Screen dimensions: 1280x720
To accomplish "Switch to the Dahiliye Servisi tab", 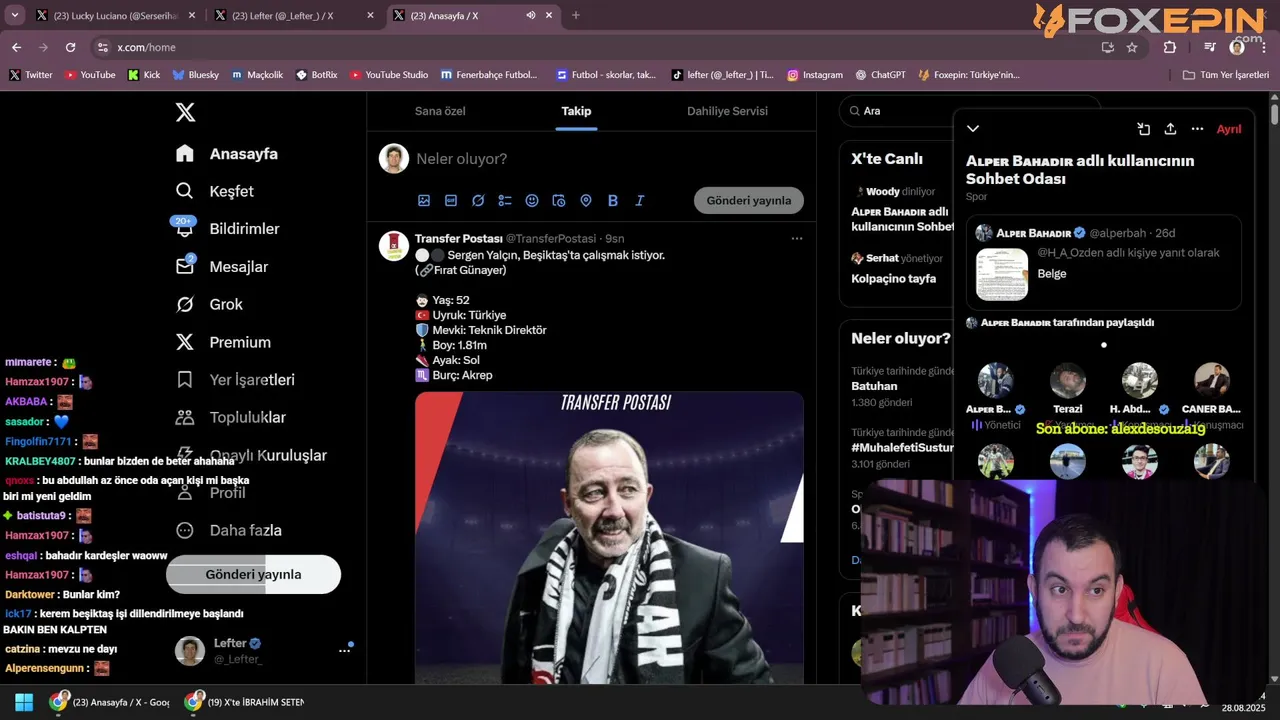I will tap(727, 111).
